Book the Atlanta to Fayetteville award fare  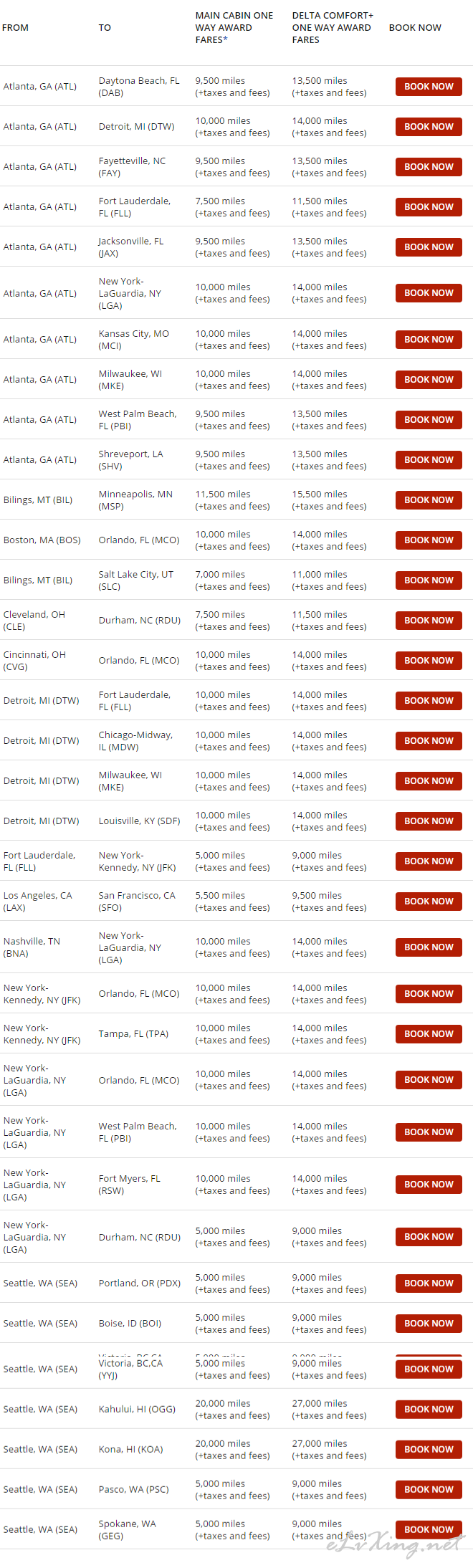click(429, 167)
